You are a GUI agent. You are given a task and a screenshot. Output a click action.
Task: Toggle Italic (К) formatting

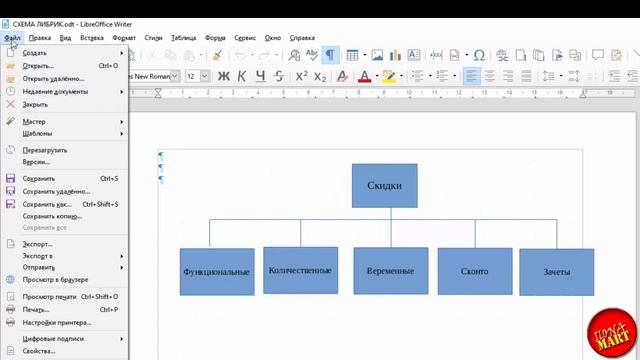click(242, 76)
